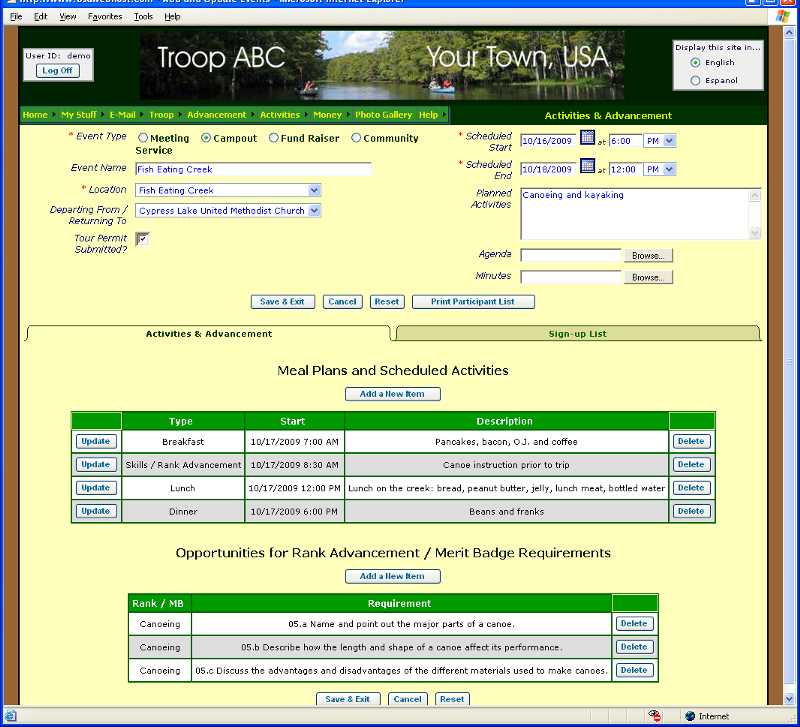Viewport: 800px width, 727px height.
Task: Select the Meeting event type
Action: (143, 138)
